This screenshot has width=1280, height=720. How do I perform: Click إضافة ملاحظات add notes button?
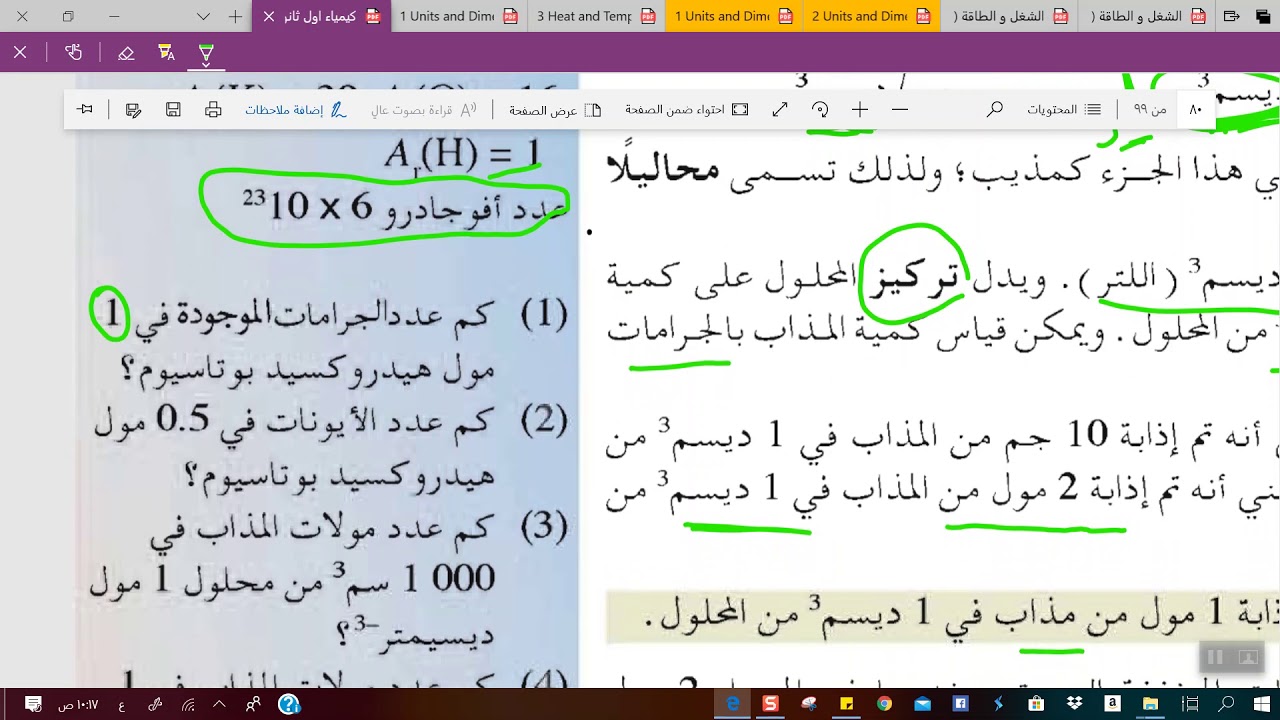(x=296, y=110)
